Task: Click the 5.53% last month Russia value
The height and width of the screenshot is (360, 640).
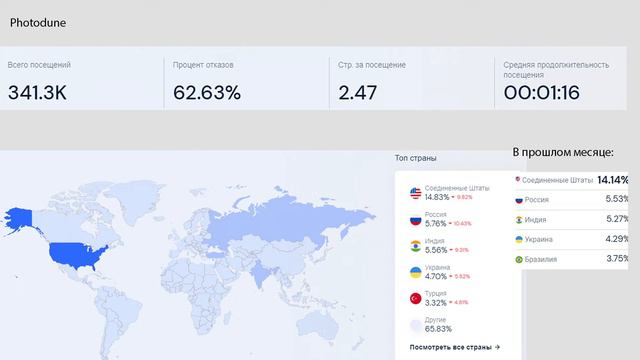Action: pyautogui.click(x=617, y=199)
